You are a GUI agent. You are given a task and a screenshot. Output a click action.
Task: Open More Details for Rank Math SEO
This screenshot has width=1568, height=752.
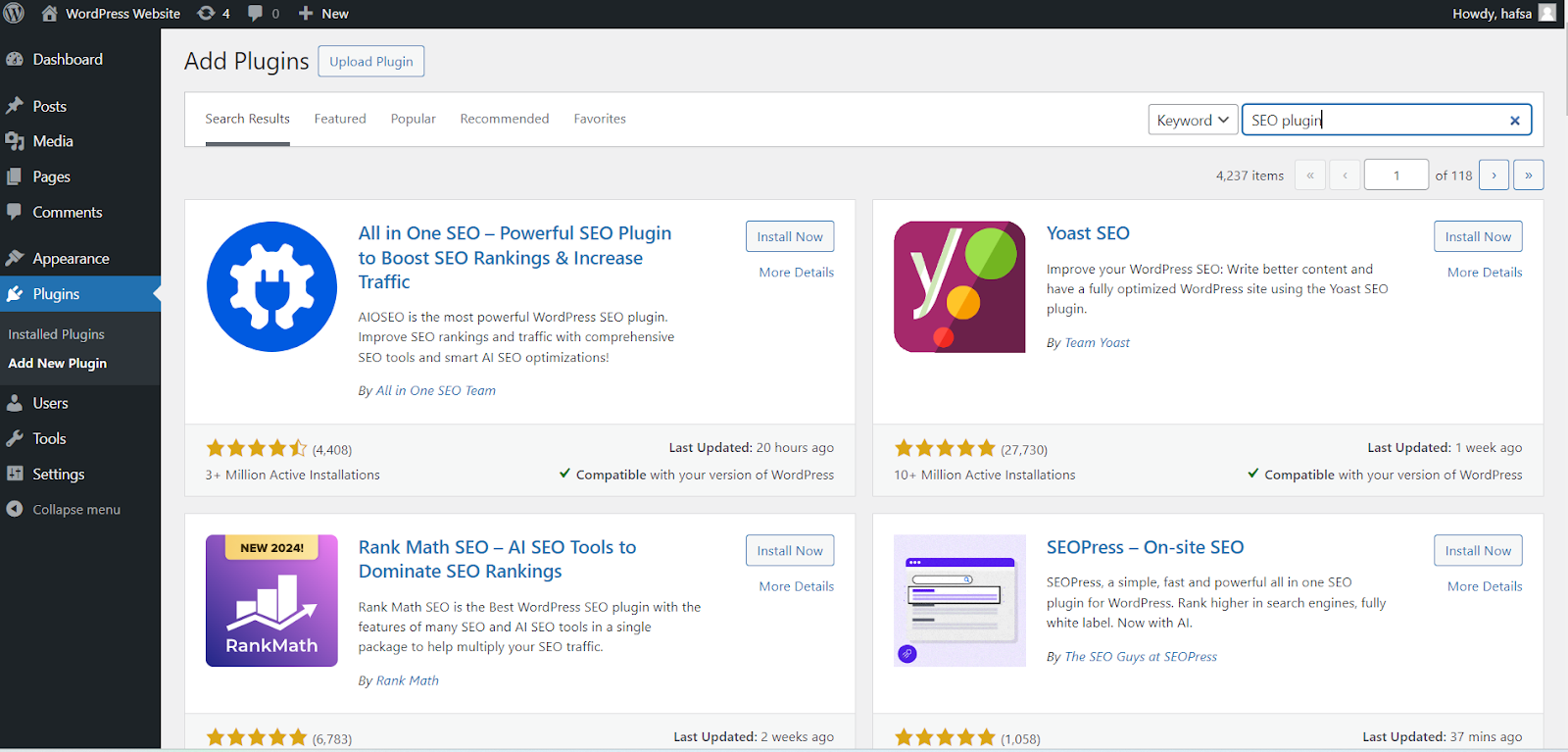pos(797,585)
